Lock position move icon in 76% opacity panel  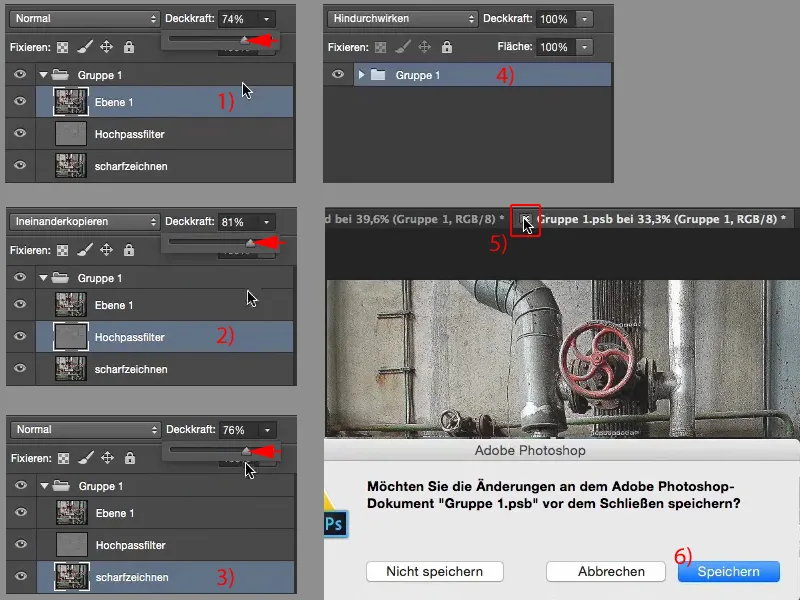click(107, 458)
